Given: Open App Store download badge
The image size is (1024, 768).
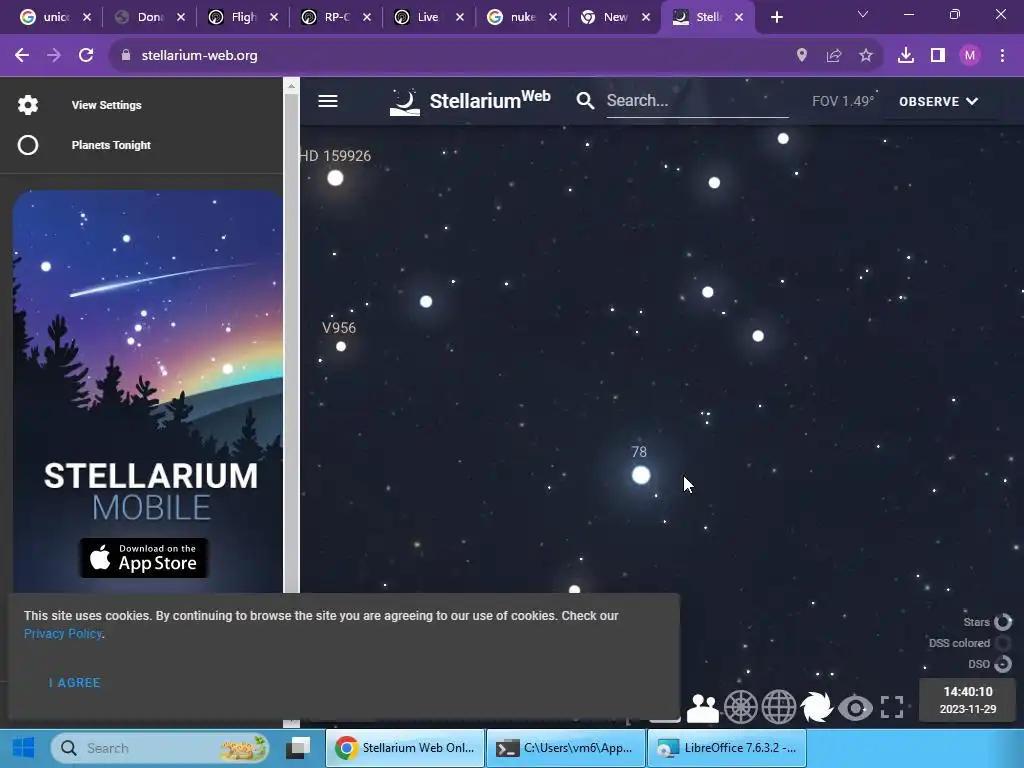Looking at the screenshot, I should [x=144, y=558].
